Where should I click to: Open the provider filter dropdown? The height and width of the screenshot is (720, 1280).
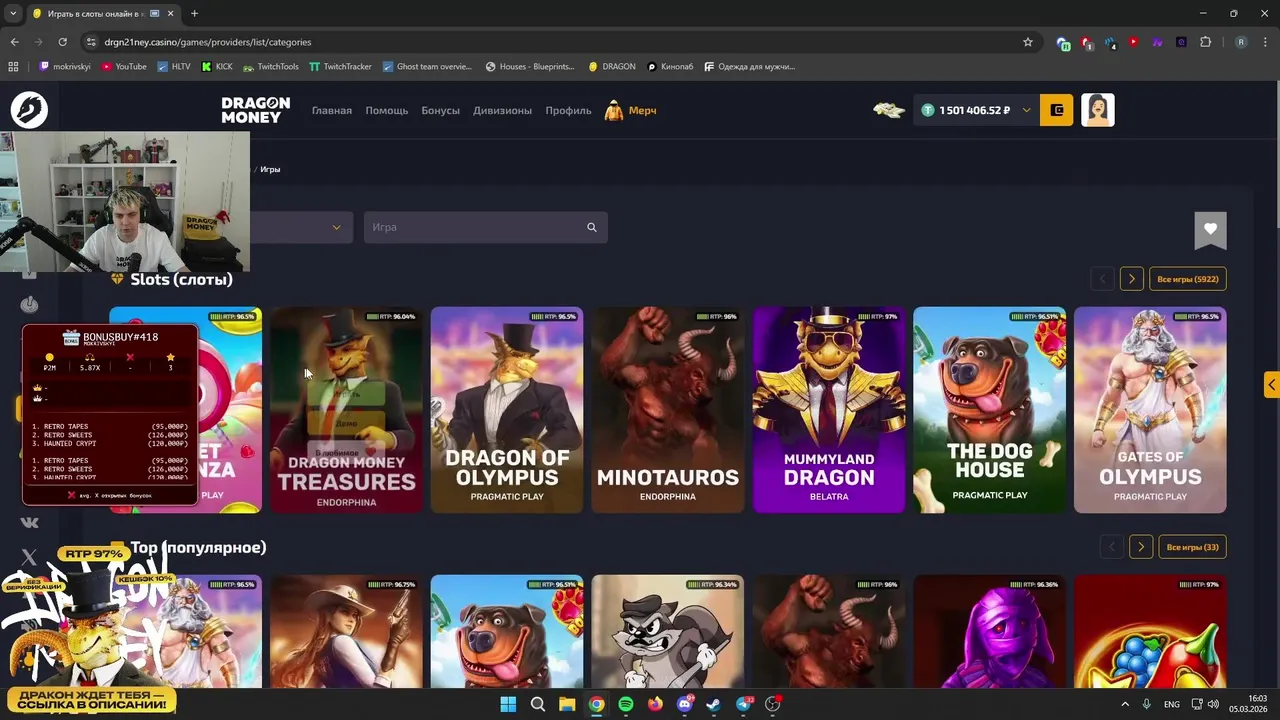tap(301, 227)
